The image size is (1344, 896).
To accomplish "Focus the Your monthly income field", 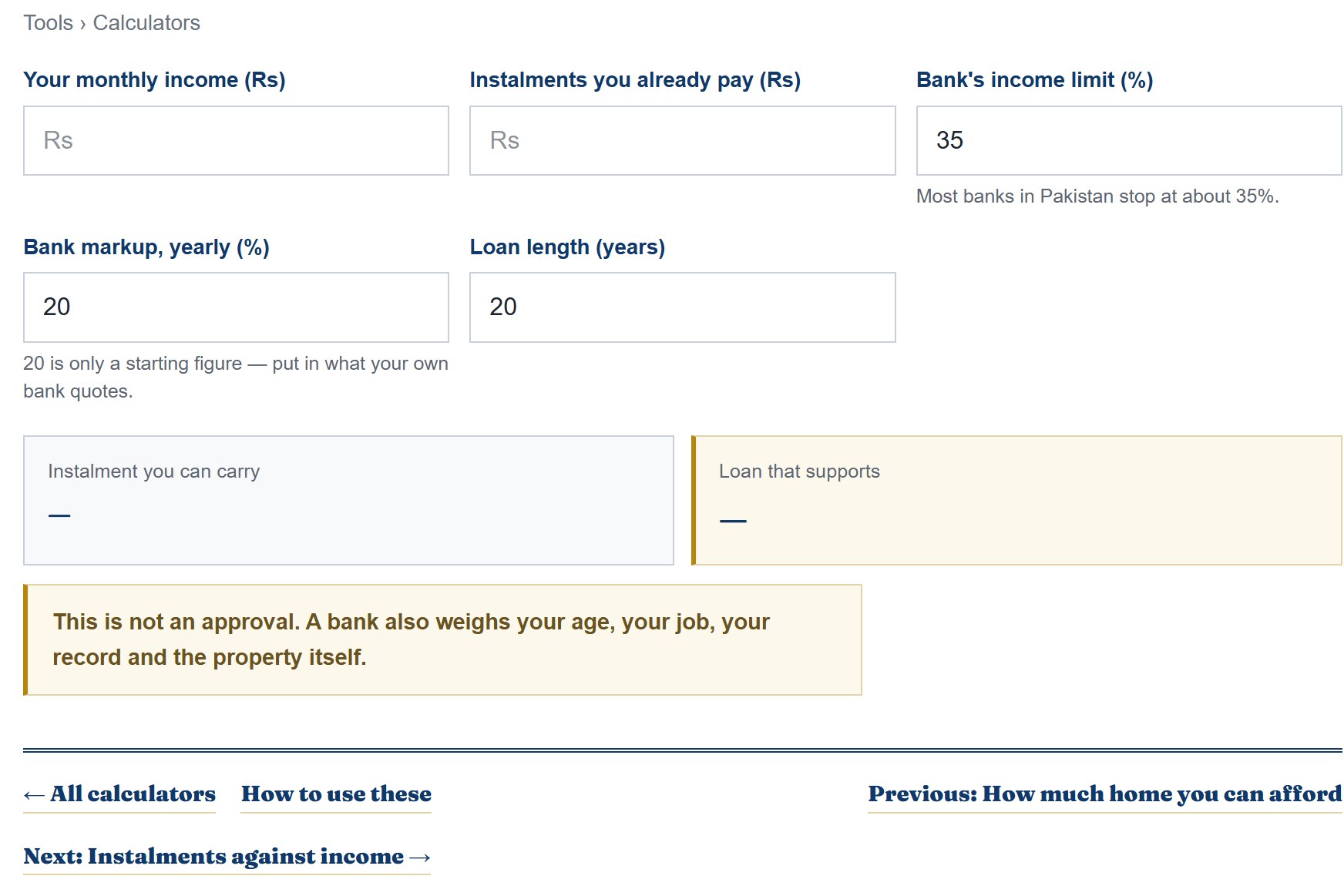I will tap(236, 140).
